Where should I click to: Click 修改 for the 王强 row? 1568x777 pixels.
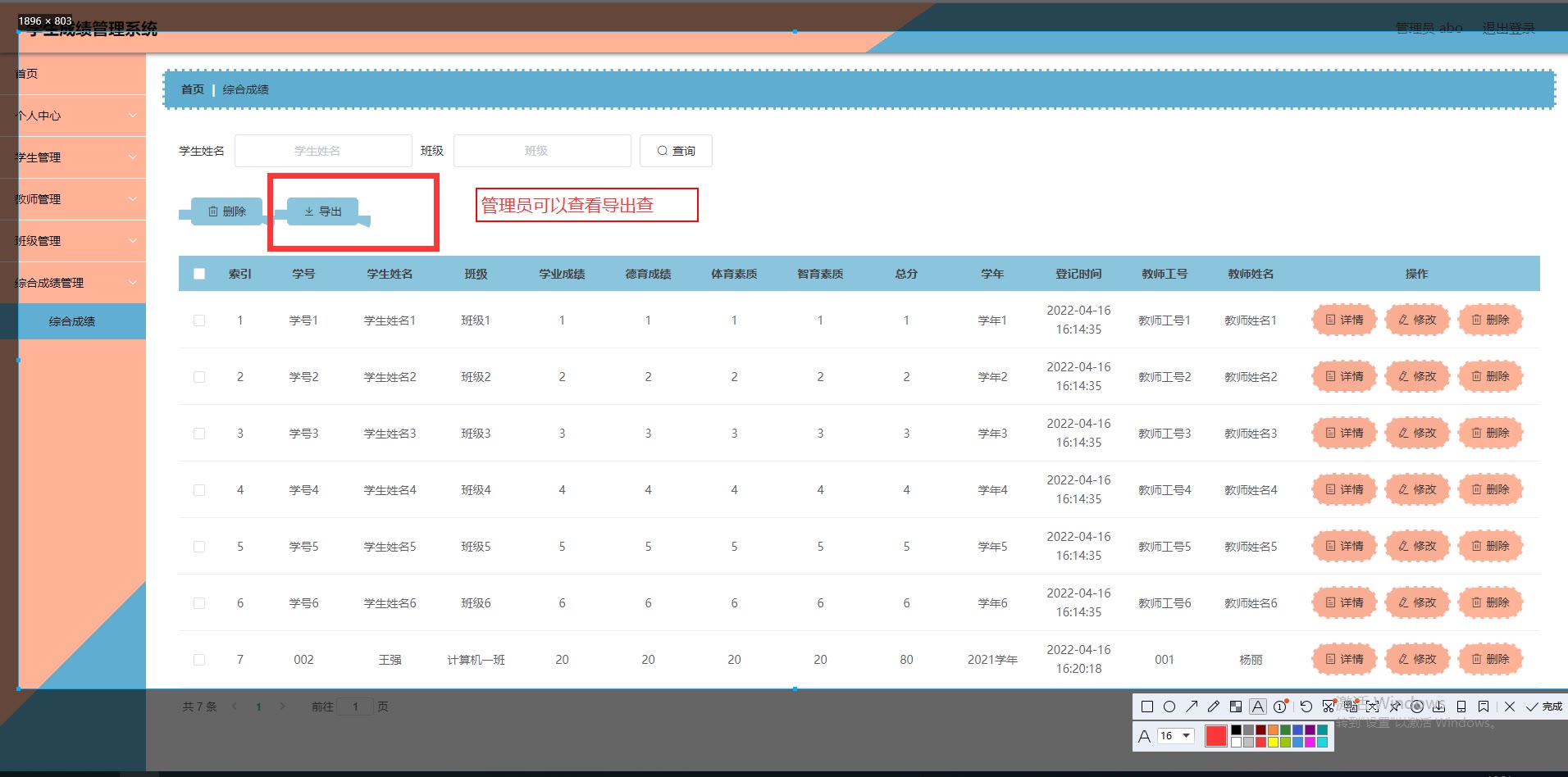pos(1417,660)
